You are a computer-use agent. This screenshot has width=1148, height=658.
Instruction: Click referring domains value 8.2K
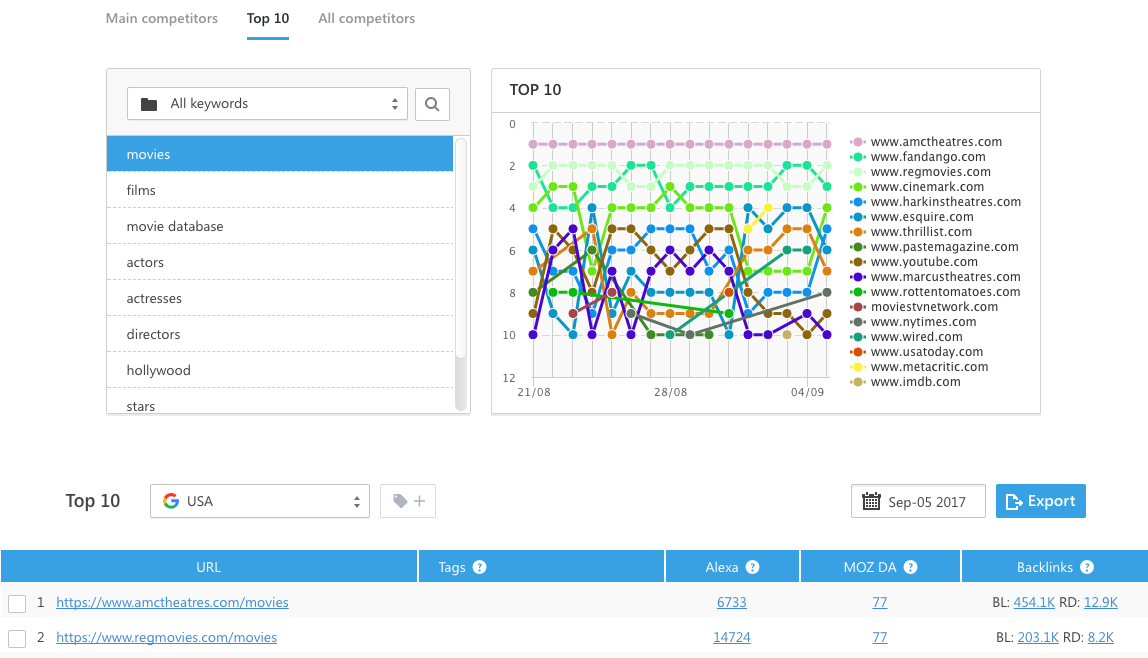[1100, 638]
